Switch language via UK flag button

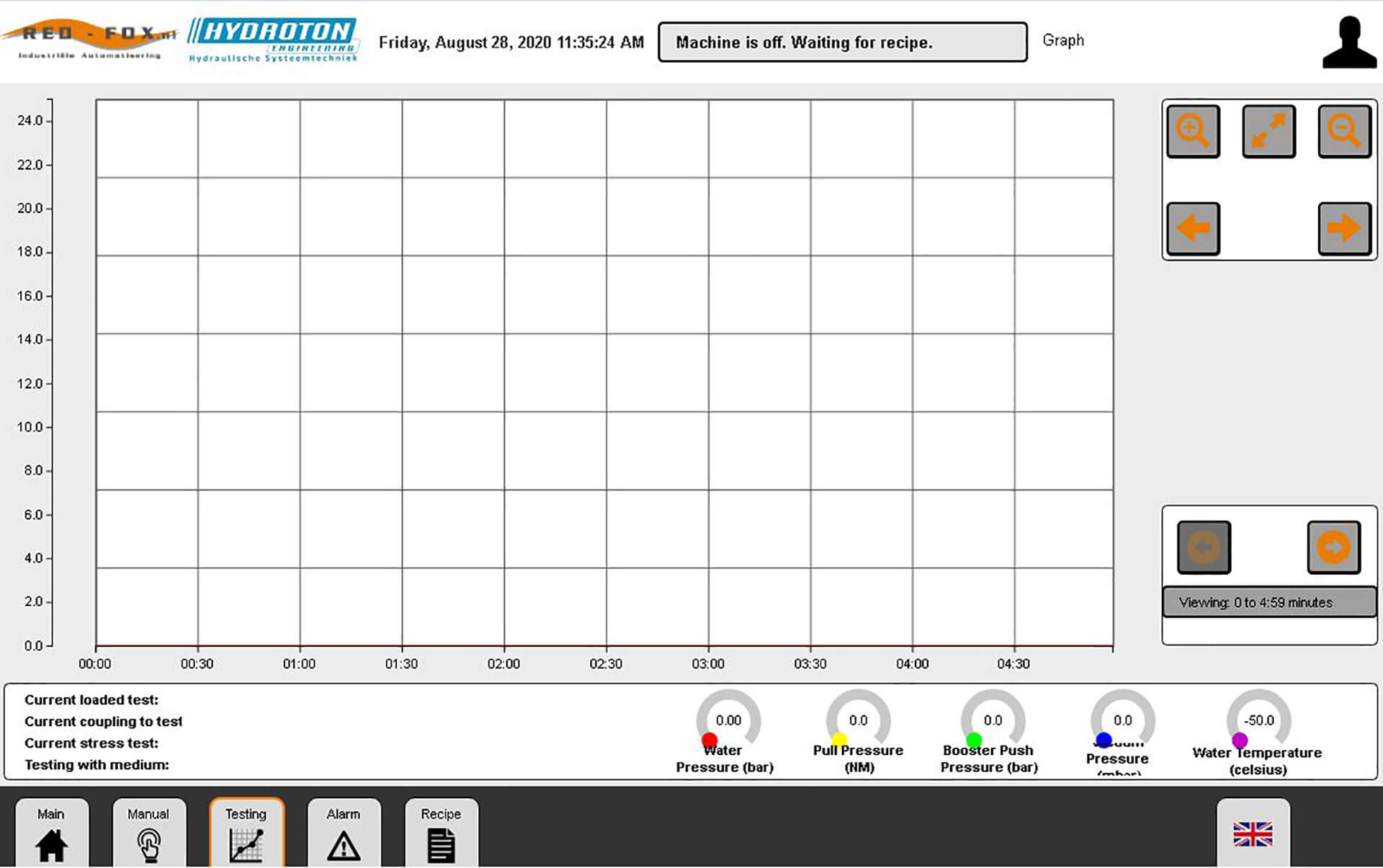point(1253,834)
